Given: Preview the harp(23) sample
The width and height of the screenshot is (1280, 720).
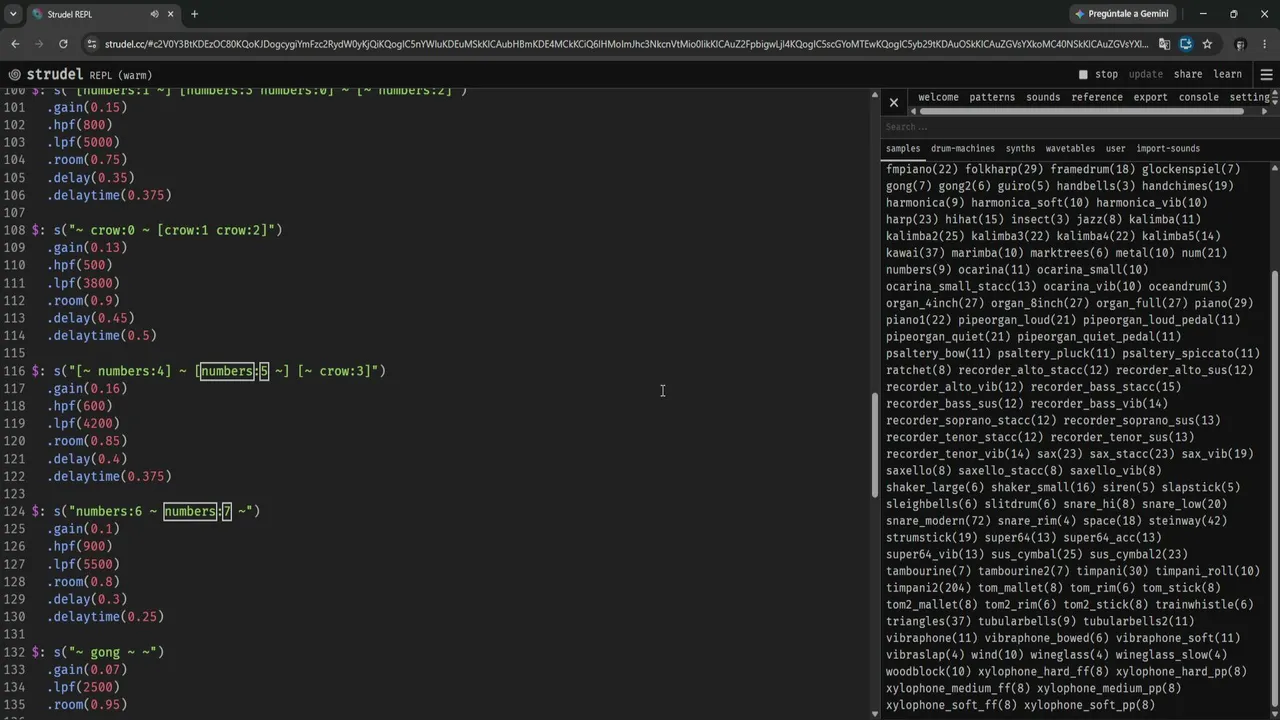Looking at the screenshot, I should pos(912,219).
